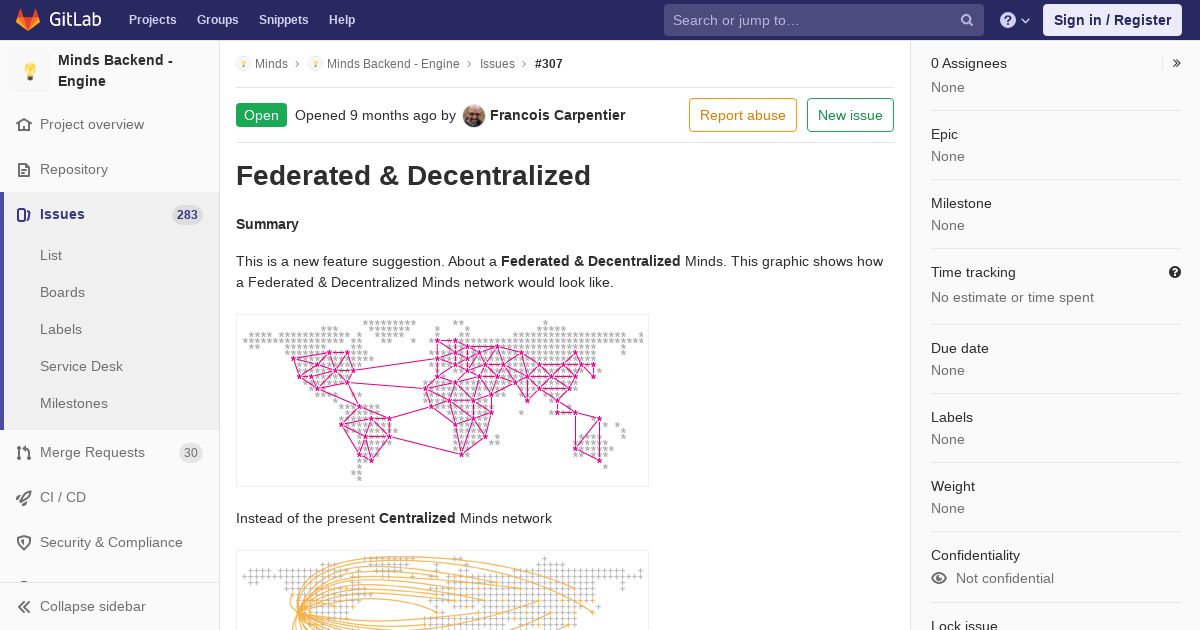
Task: Open the issues List submenu item
Action: [x=51, y=256]
